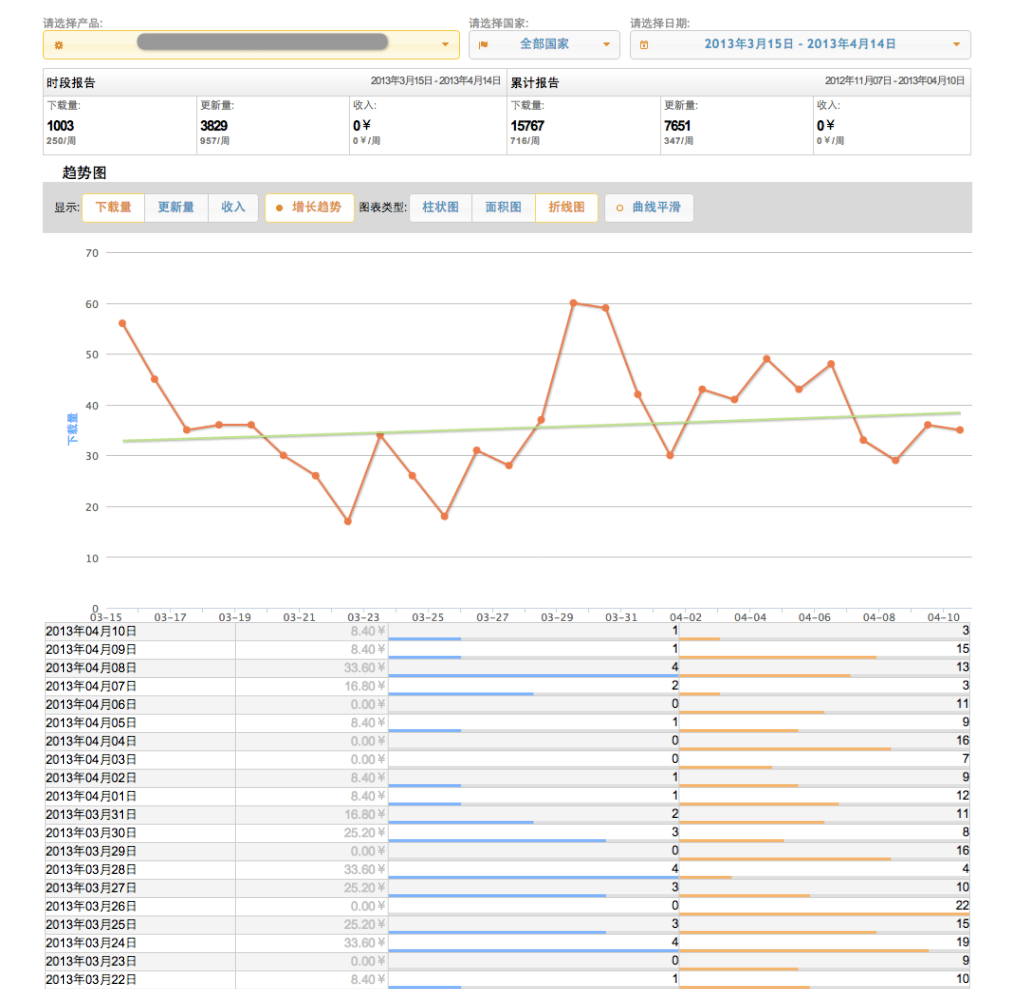The image size is (1021, 989).
Task: Show 下载量 downloads in the chart
Action: pyautogui.click(x=113, y=208)
